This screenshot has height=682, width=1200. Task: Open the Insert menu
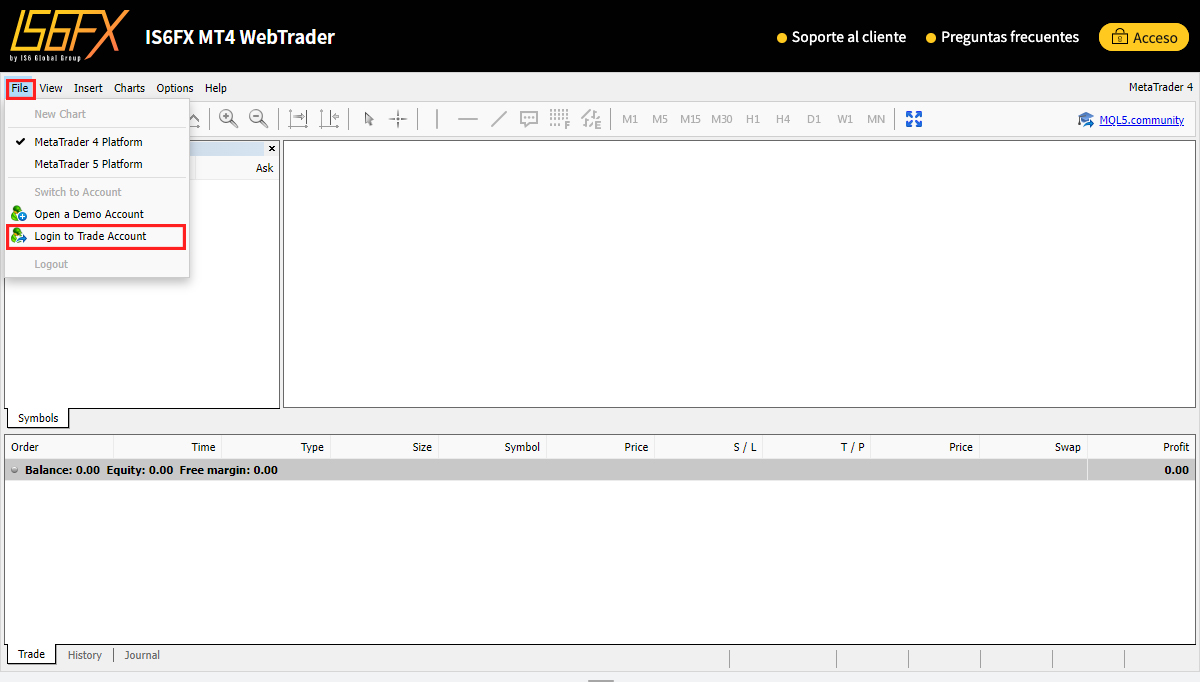(88, 88)
